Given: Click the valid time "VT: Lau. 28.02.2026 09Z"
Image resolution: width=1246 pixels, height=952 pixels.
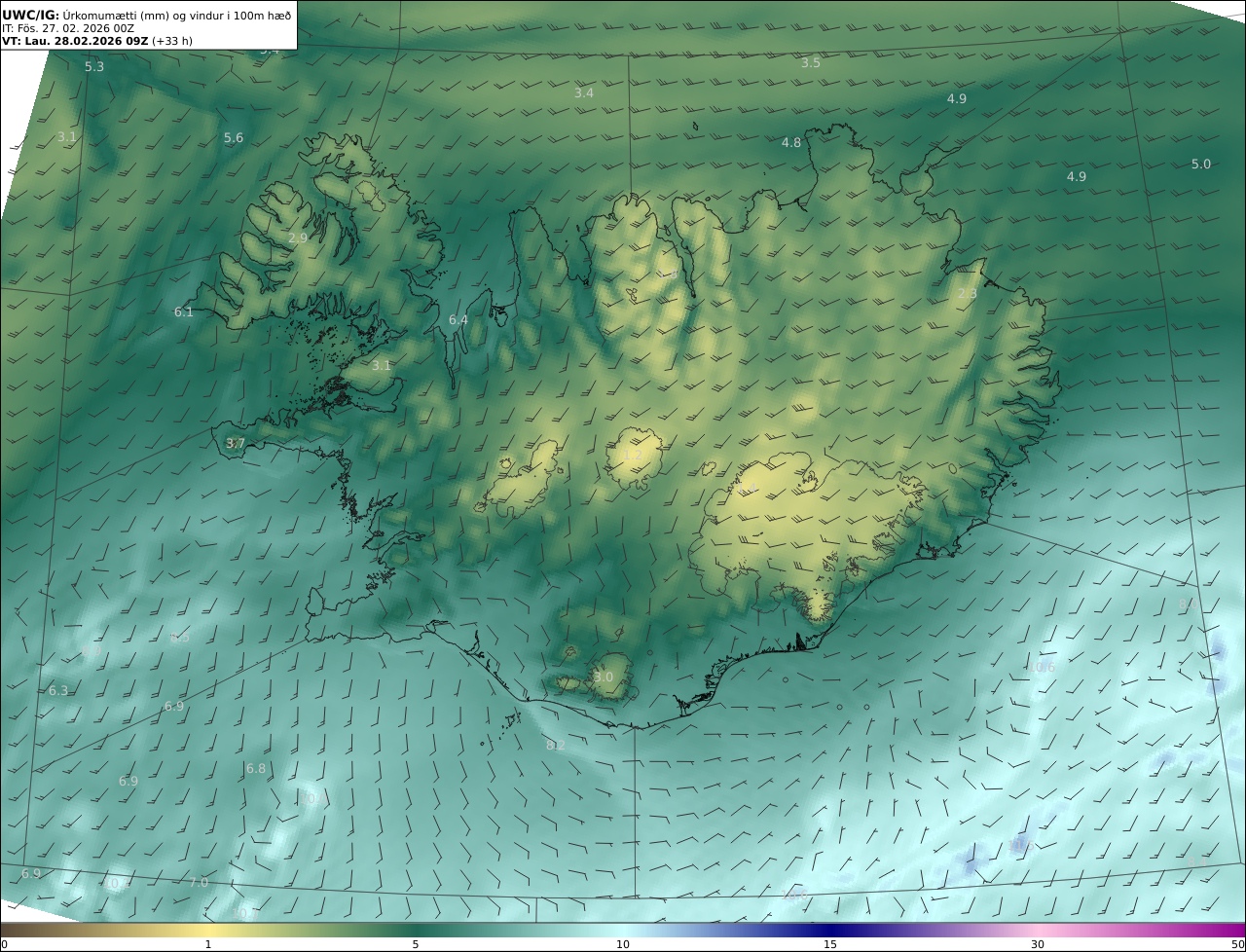Looking at the screenshot, I should 75,41.
